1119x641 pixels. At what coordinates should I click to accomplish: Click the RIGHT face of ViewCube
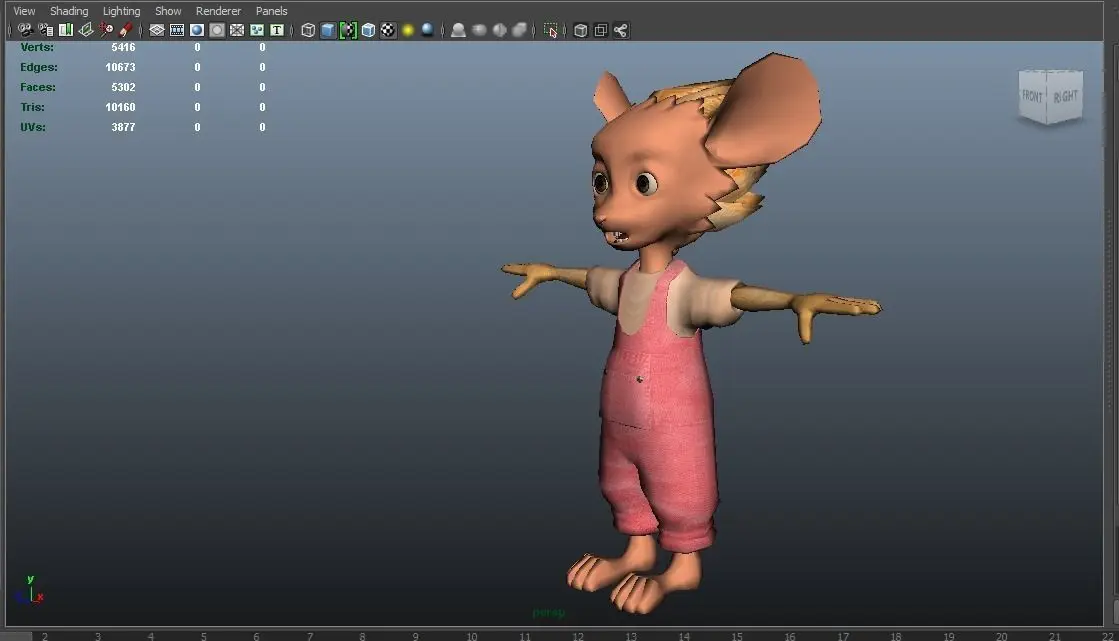click(x=1065, y=96)
